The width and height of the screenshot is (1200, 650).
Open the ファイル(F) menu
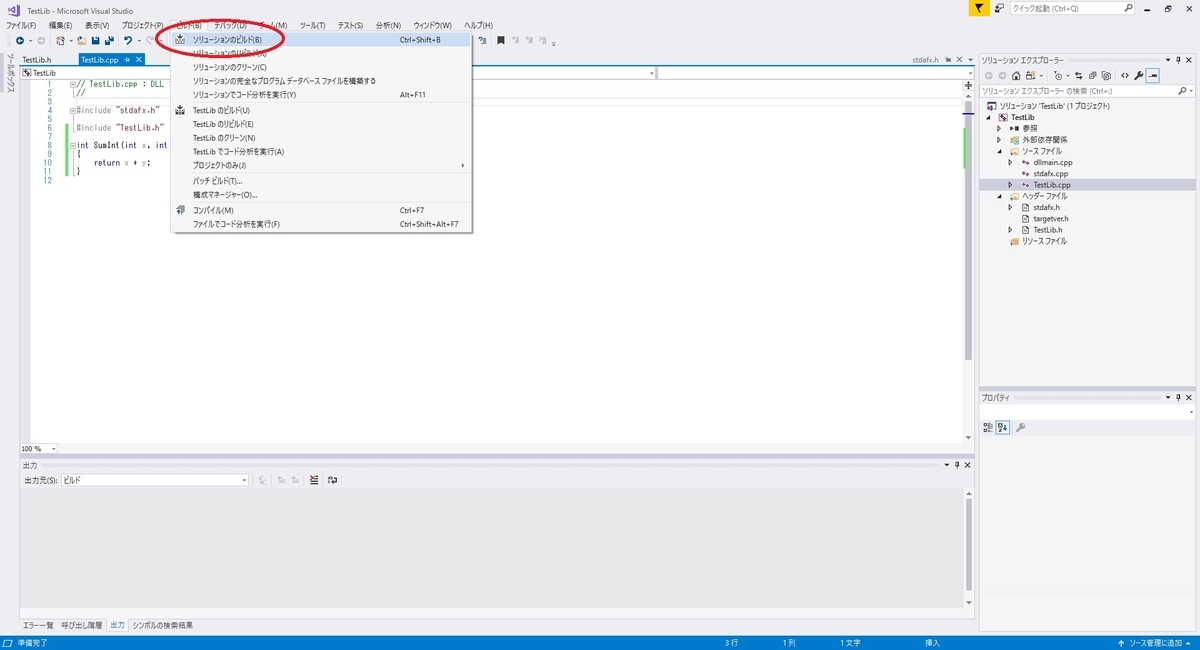tap(21, 25)
